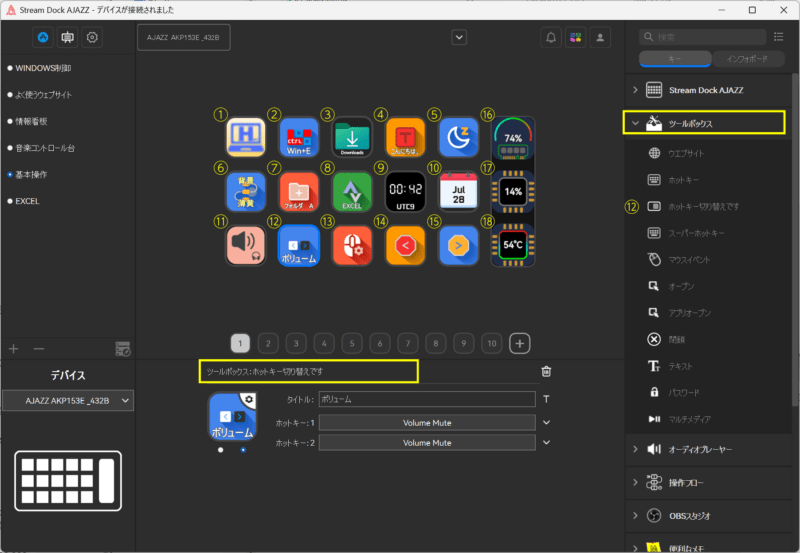Click the ホットキー:2 Volume Mute field
The image size is (800, 553).
pyautogui.click(x=427, y=442)
